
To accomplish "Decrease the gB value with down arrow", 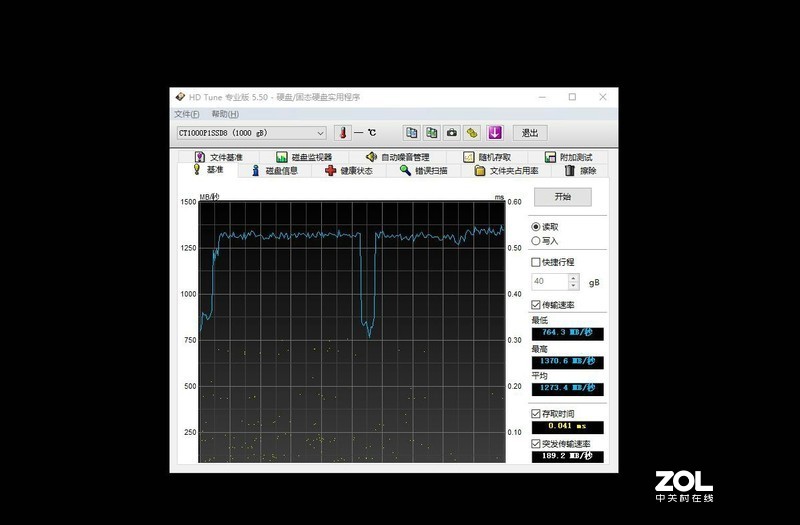I will (573, 286).
